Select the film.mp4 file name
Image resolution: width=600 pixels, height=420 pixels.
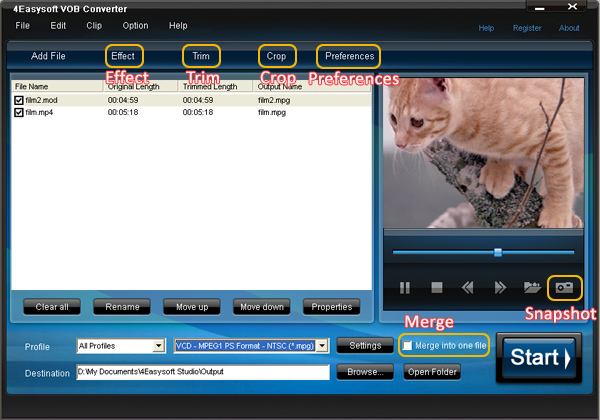click(39, 112)
